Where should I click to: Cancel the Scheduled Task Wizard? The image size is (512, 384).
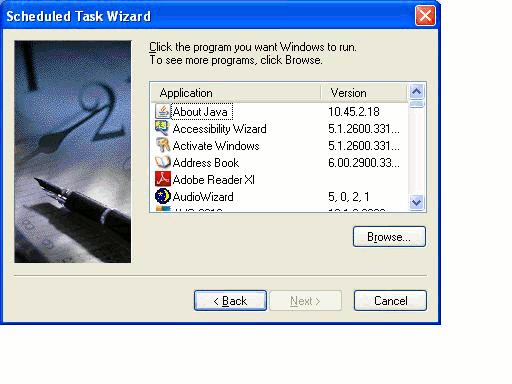[390, 301]
